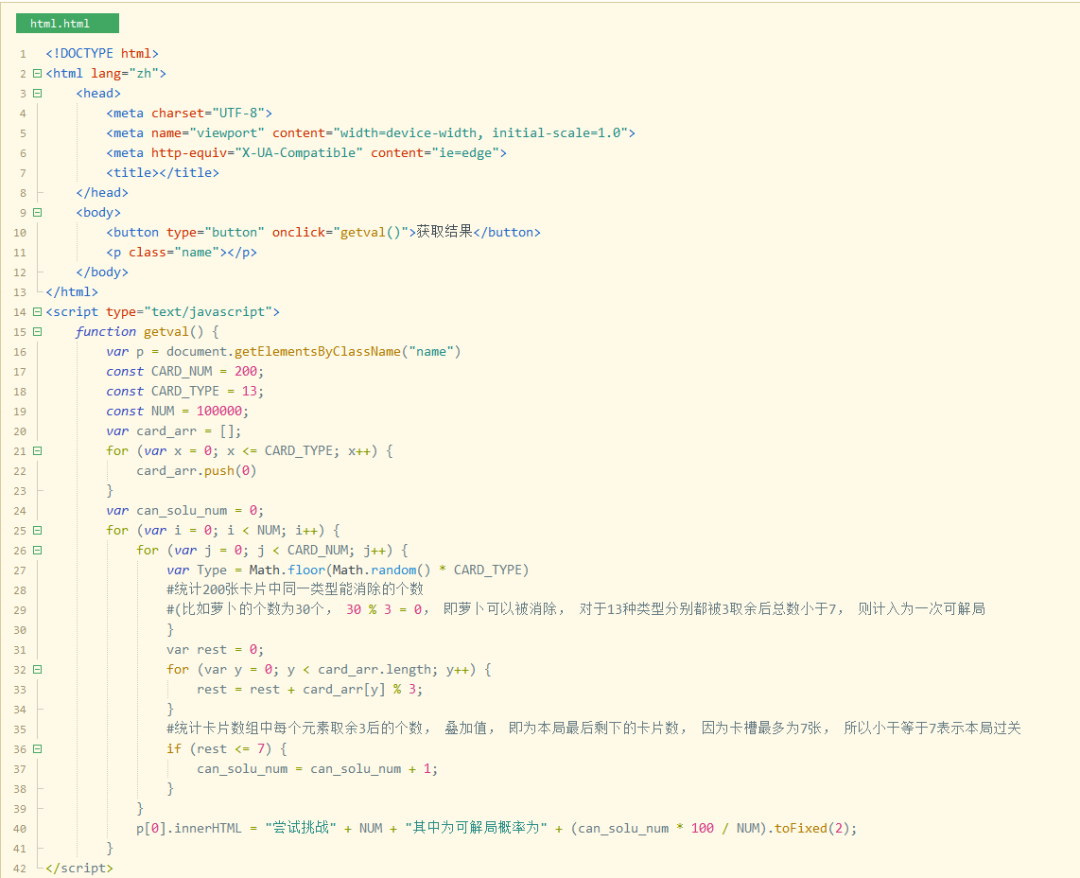Switch to the html.html file tab
Screen dimensions: 1080x878
pyautogui.click(x=66, y=23)
